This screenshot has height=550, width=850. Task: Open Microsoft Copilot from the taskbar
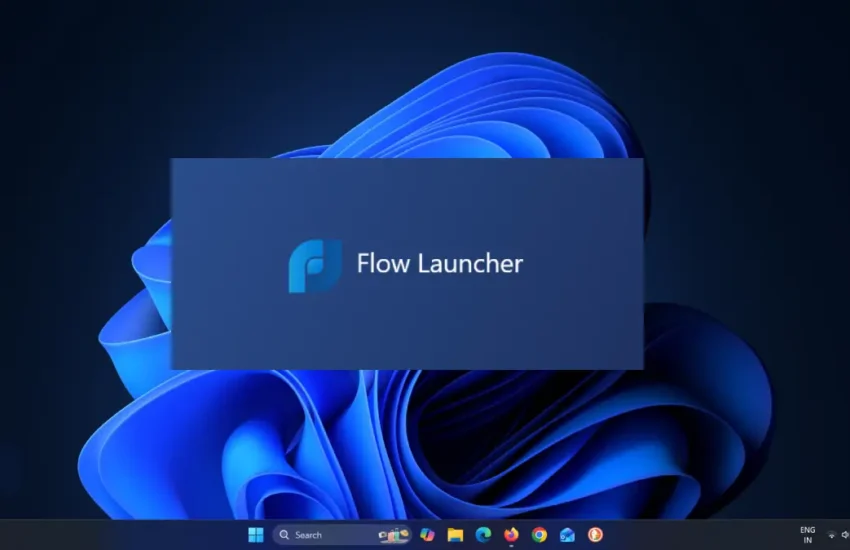pos(427,535)
